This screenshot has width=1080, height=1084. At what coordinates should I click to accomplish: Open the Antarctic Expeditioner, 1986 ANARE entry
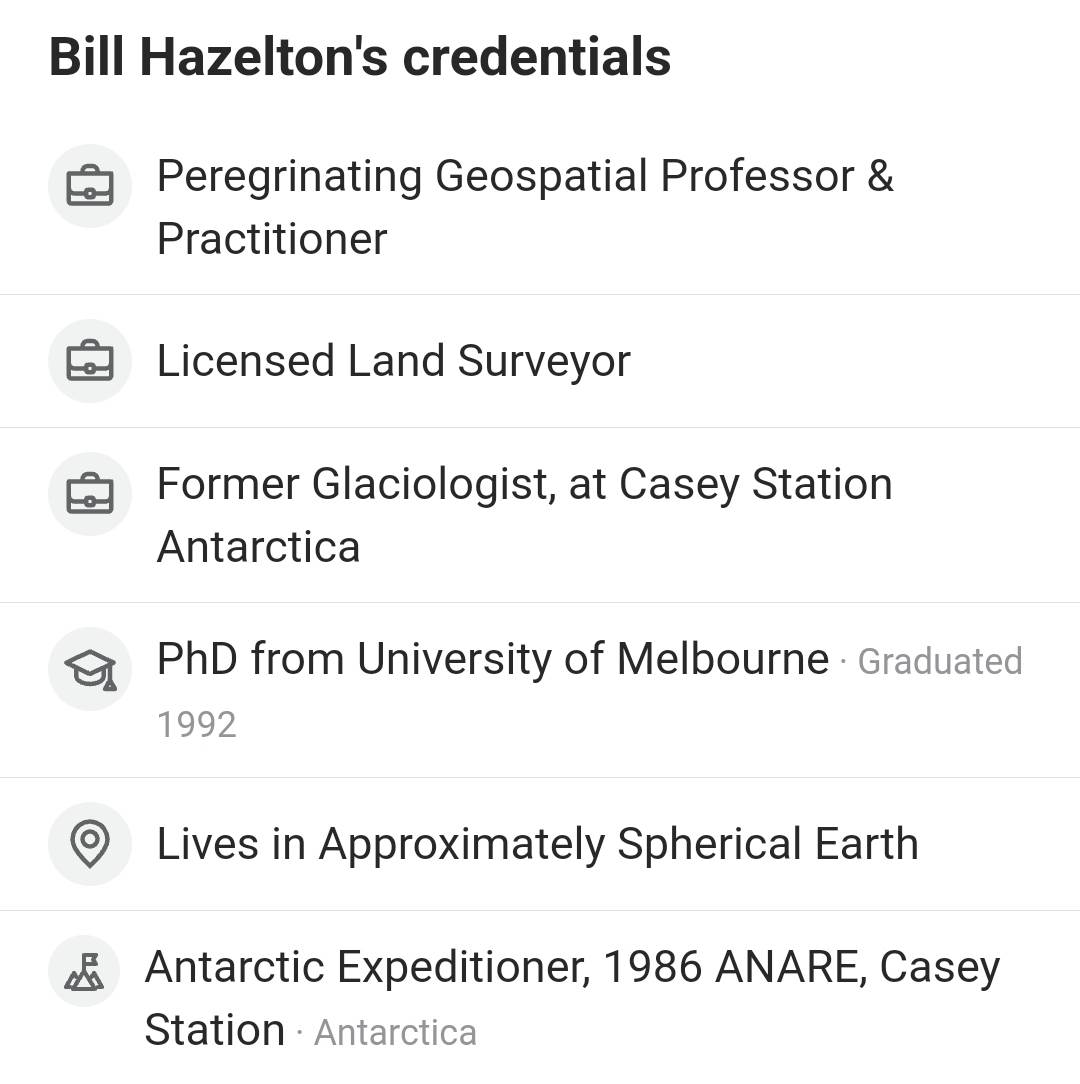[x=572, y=968]
